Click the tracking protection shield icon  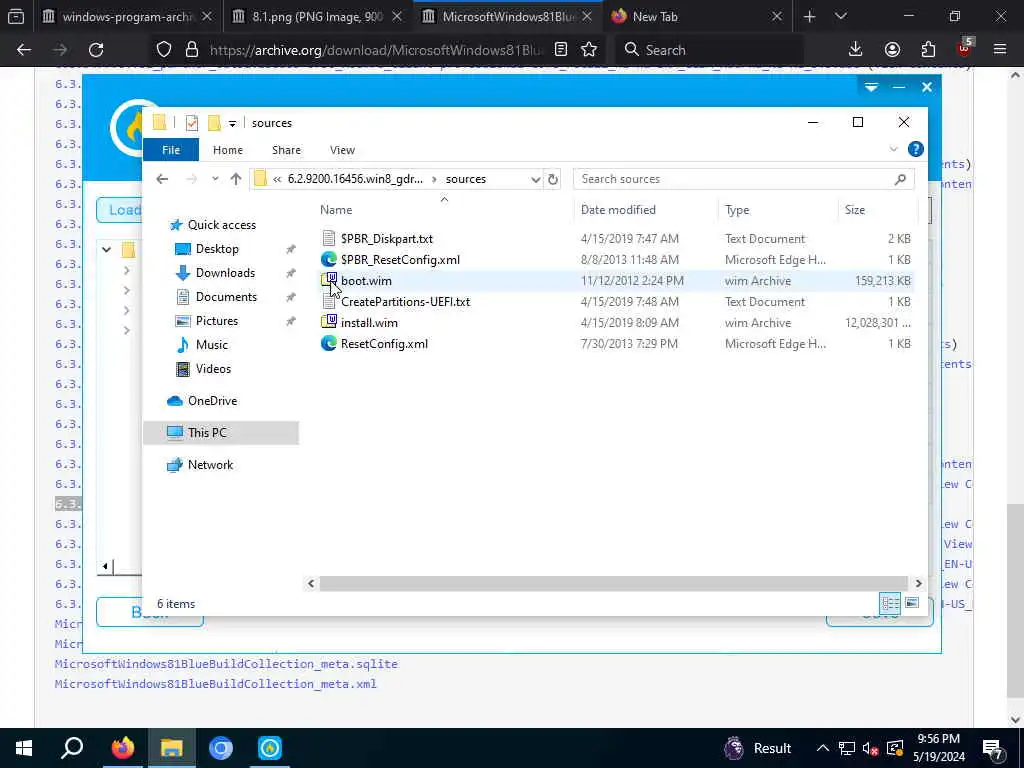pos(164,50)
